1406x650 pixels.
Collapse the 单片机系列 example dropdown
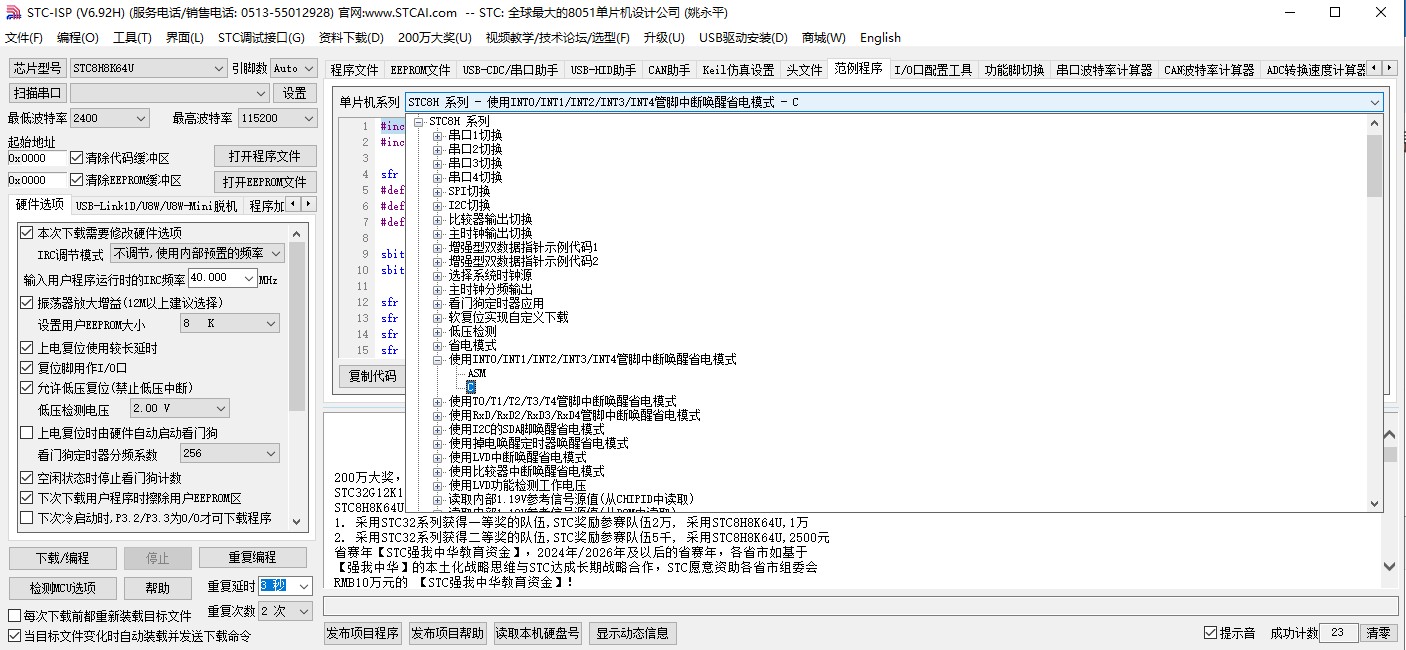tap(1374, 102)
